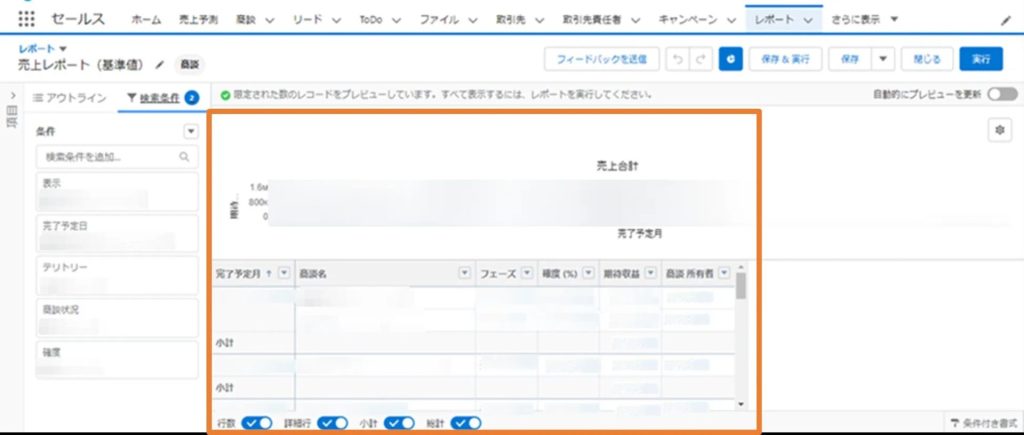Screen dimensions: 1024x435
Task: Click the 条件付き書式 button
Action: tap(984, 423)
